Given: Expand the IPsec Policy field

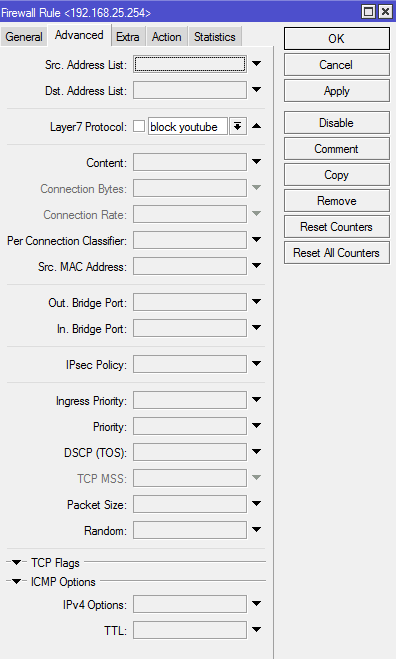Looking at the screenshot, I should coord(256,364).
